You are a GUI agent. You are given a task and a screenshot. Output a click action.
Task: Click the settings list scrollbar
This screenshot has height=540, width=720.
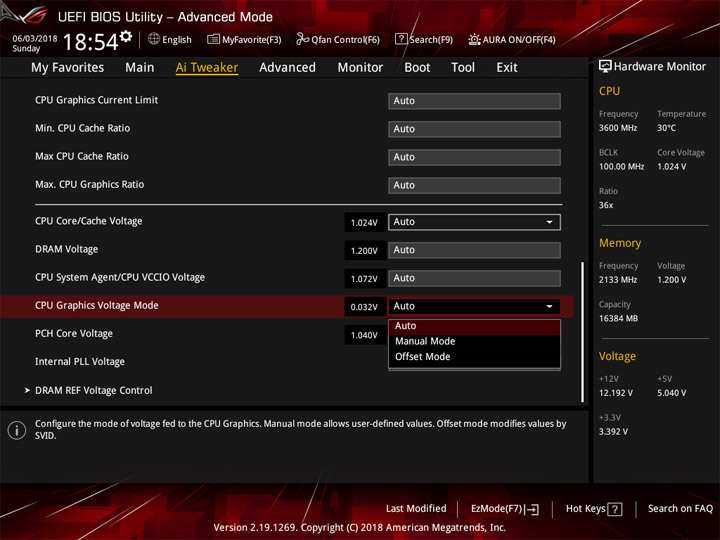tap(583, 332)
